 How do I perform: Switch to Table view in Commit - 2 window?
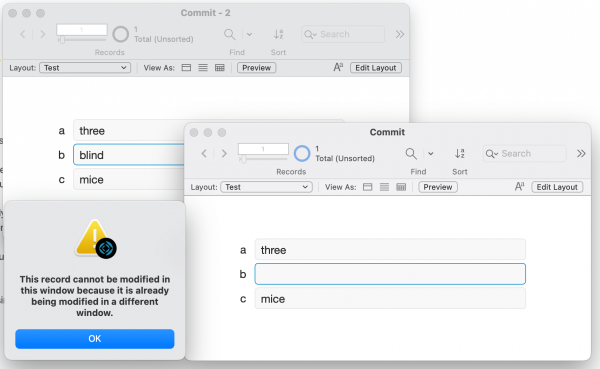coord(220,68)
